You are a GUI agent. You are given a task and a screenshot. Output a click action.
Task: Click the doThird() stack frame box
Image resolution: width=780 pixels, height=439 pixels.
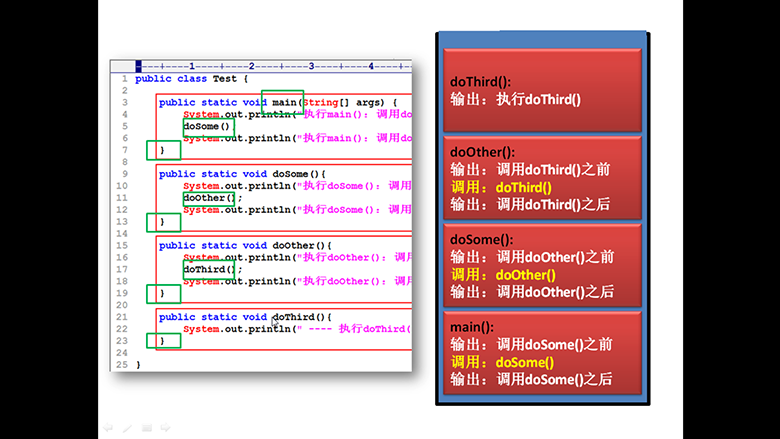click(x=543, y=90)
